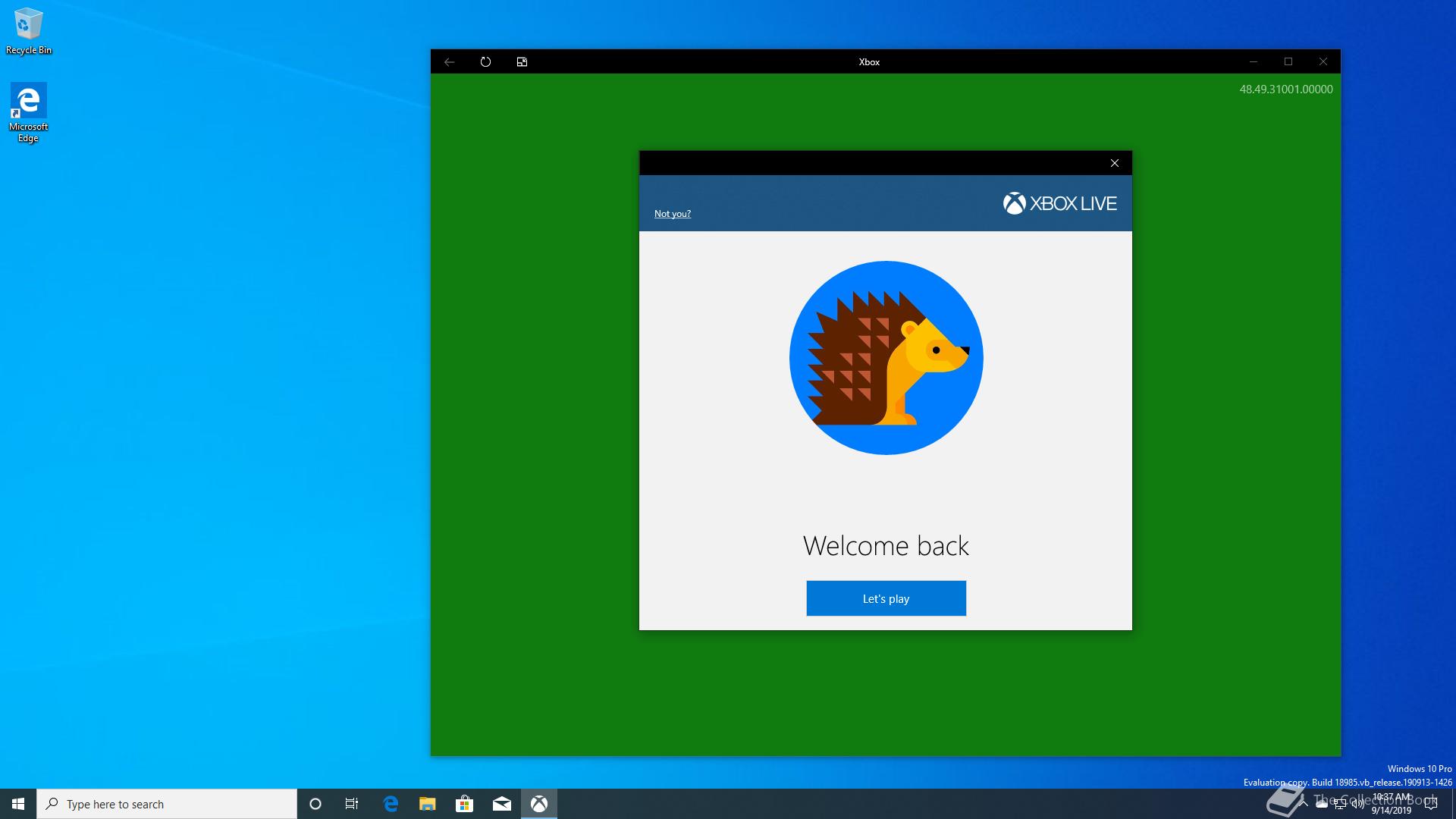Open the Windows Start menu
1456x819 pixels.
18,804
